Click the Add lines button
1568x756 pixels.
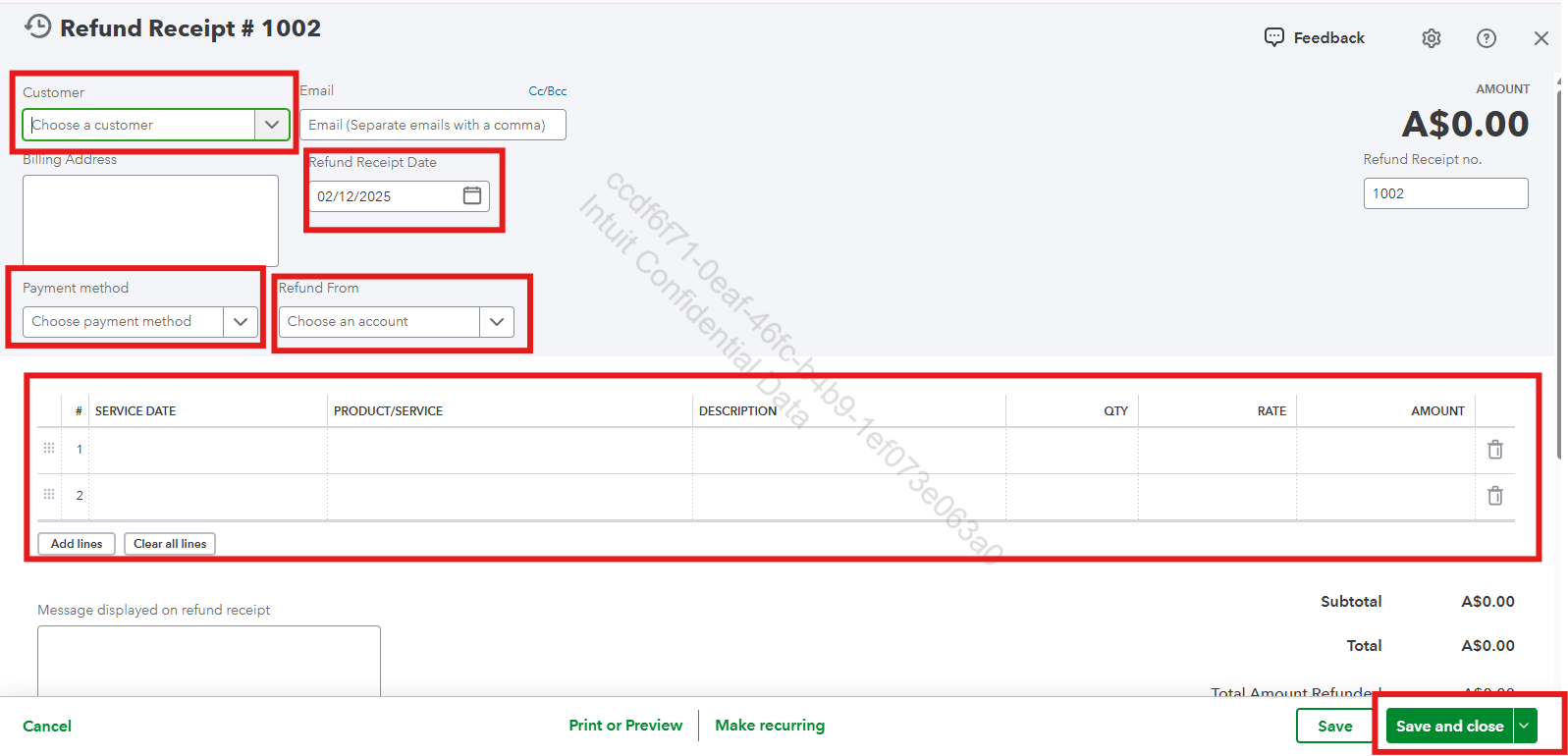click(x=77, y=544)
